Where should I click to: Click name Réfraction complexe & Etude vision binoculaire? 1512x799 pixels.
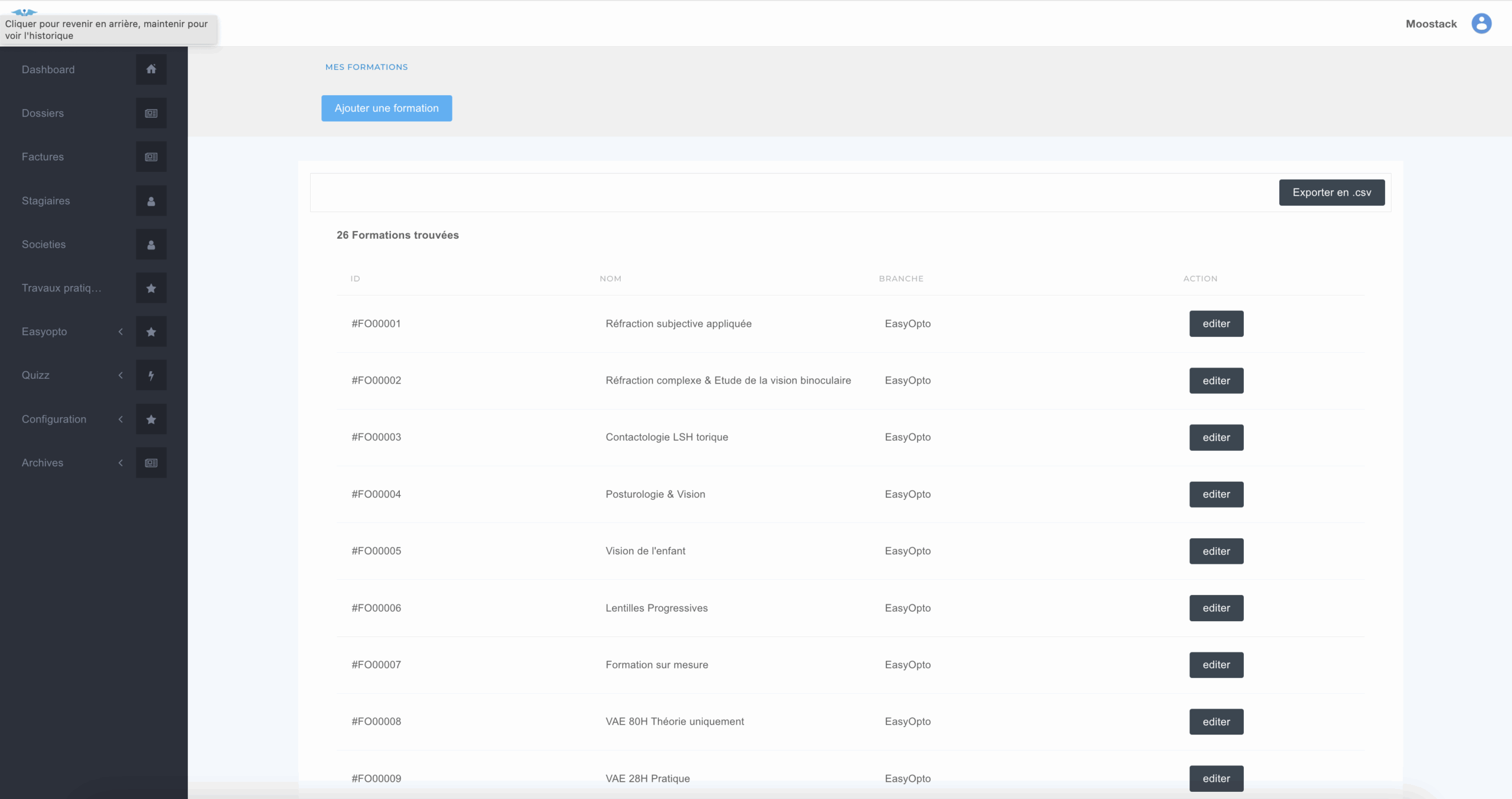tap(728, 381)
